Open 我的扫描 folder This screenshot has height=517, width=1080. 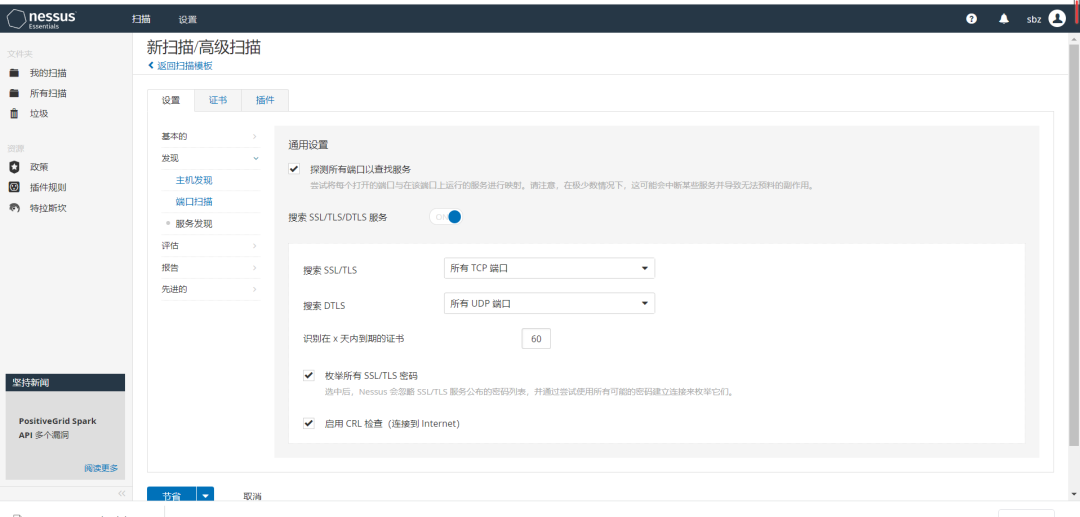pyautogui.click(x=48, y=73)
